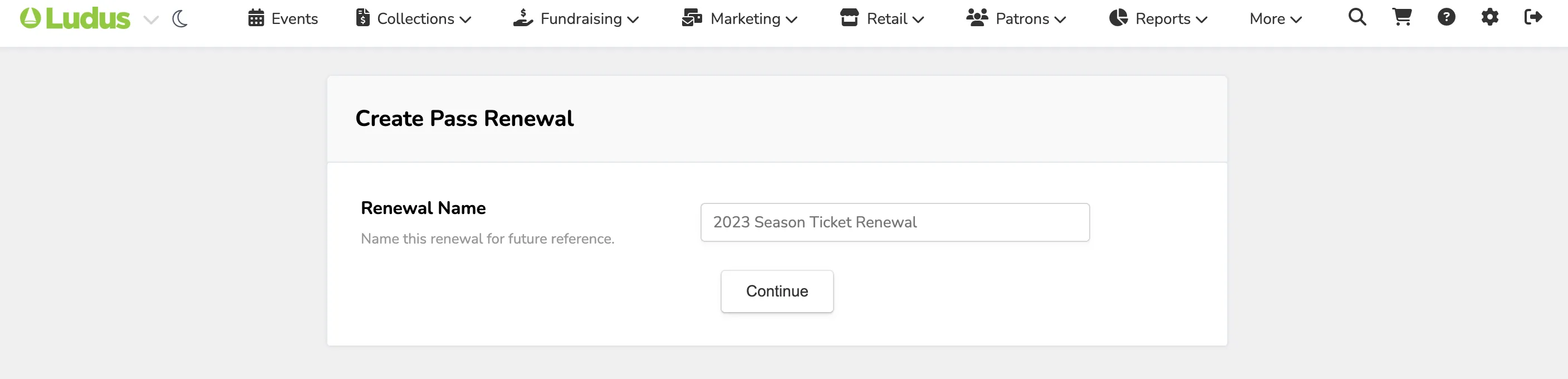Open help with the question mark icon
The width and height of the screenshot is (1568, 379).
pyautogui.click(x=1446, y=17)
